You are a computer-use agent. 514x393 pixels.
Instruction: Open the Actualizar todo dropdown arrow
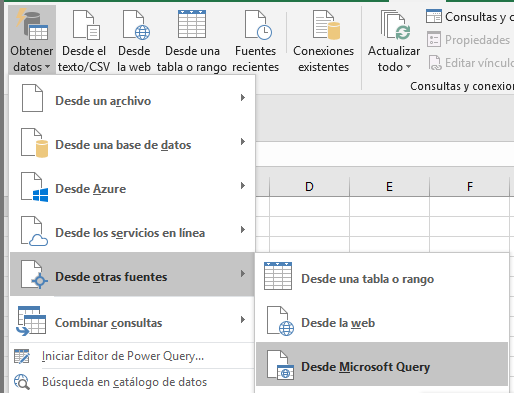(408, 67)
